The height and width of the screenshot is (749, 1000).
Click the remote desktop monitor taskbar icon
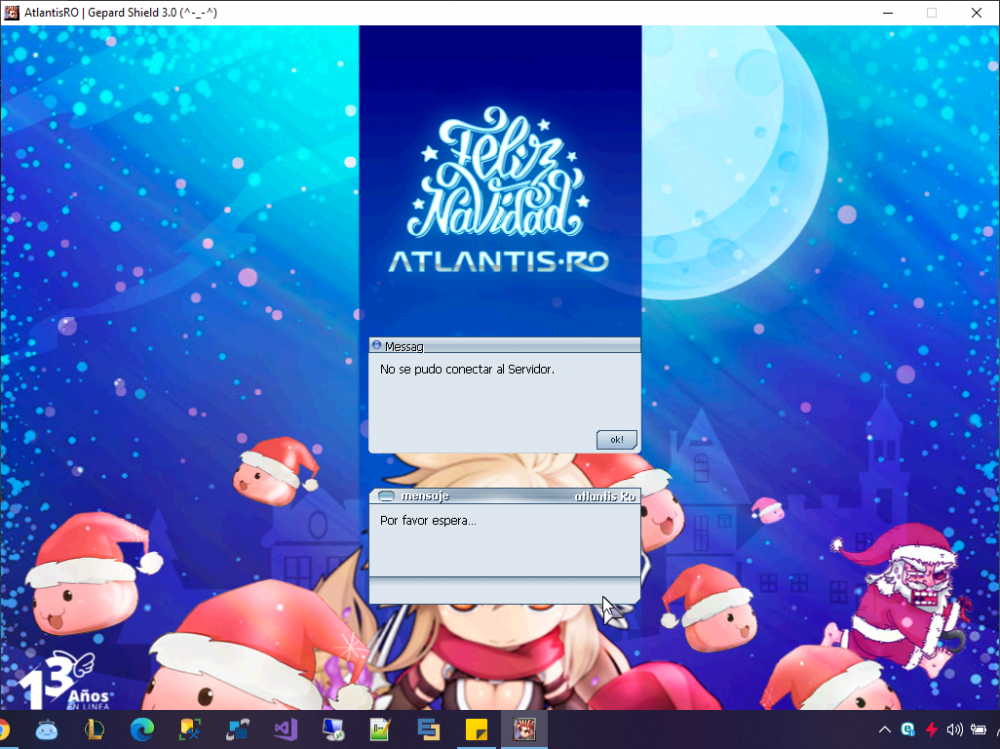[x=333, y=730]
